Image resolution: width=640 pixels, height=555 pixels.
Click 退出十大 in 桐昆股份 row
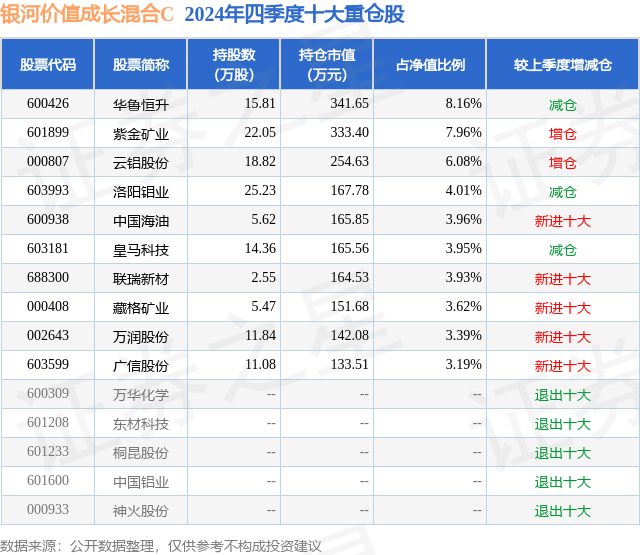[x=563, y=453]
